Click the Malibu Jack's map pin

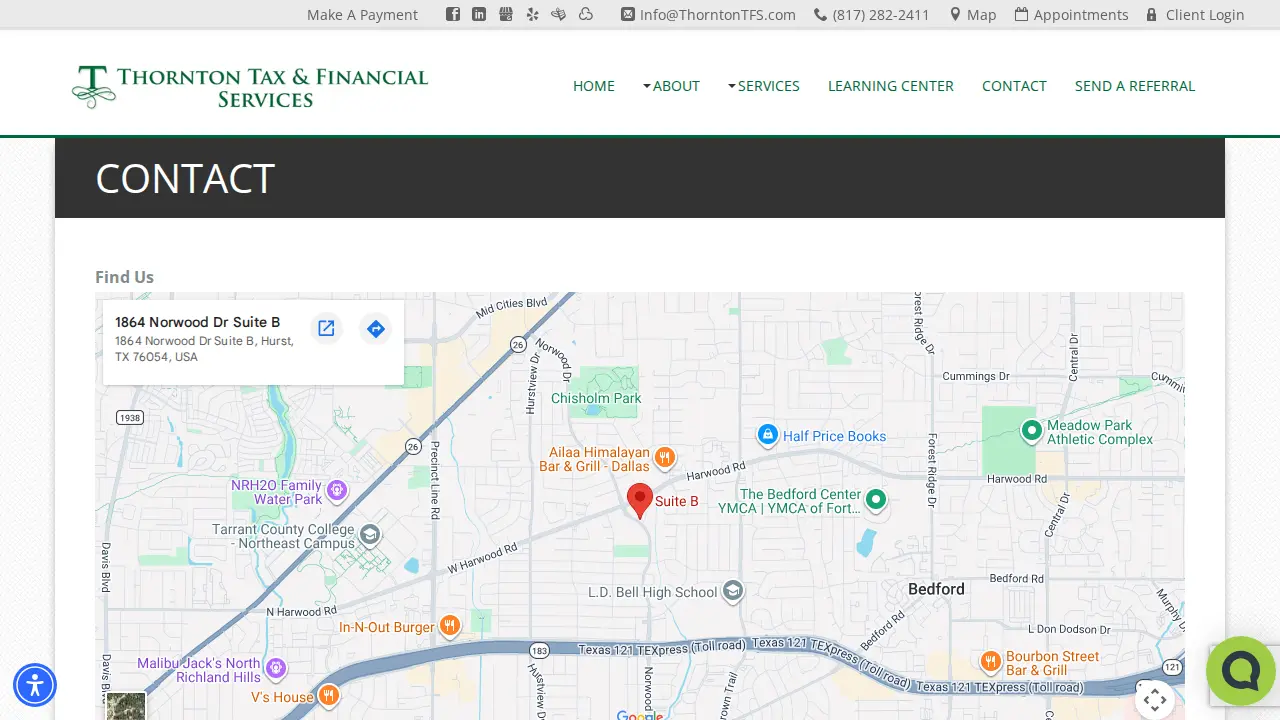[x=276, y=667]
